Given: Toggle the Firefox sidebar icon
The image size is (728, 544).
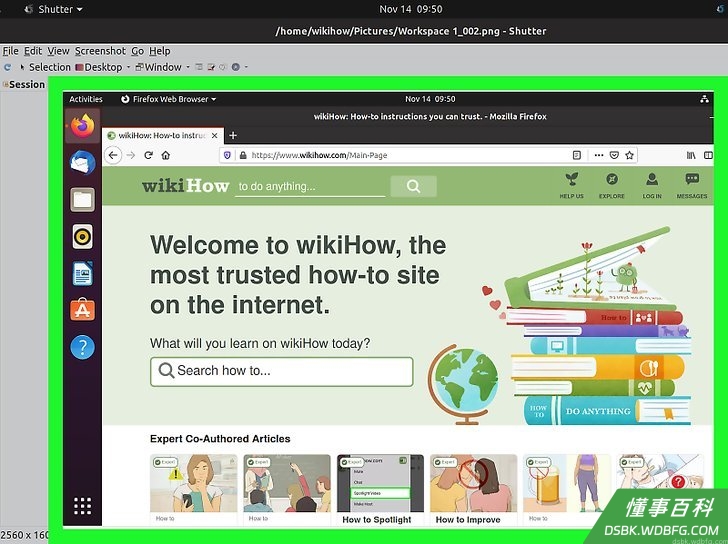Looking at the screenshot, I should [x=708, y=155].
